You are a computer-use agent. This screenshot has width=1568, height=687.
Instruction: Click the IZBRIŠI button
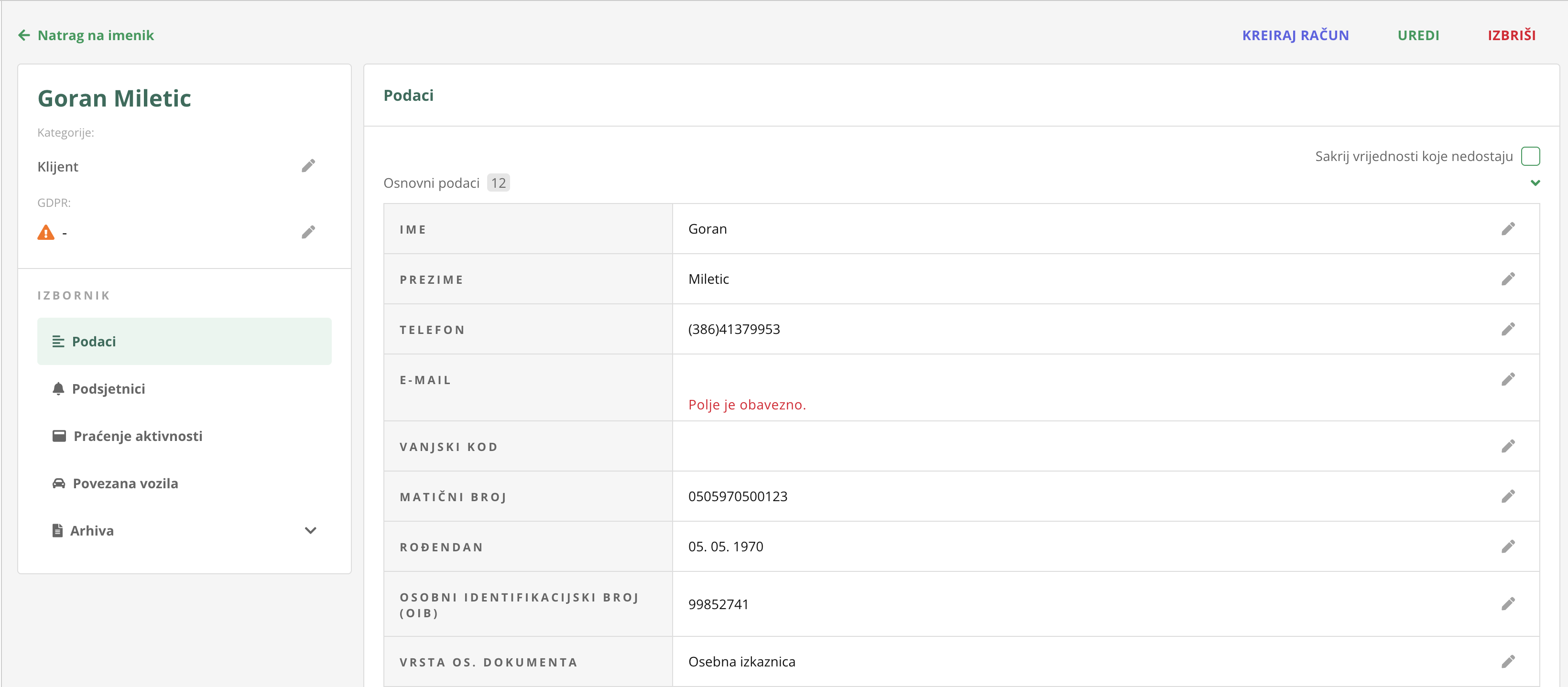[x=1511, y=35]
